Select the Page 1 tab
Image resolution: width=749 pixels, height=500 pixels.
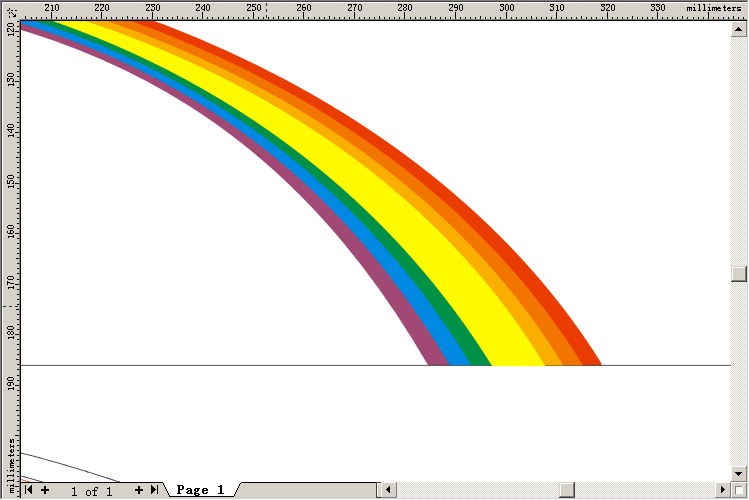[200, 490]
